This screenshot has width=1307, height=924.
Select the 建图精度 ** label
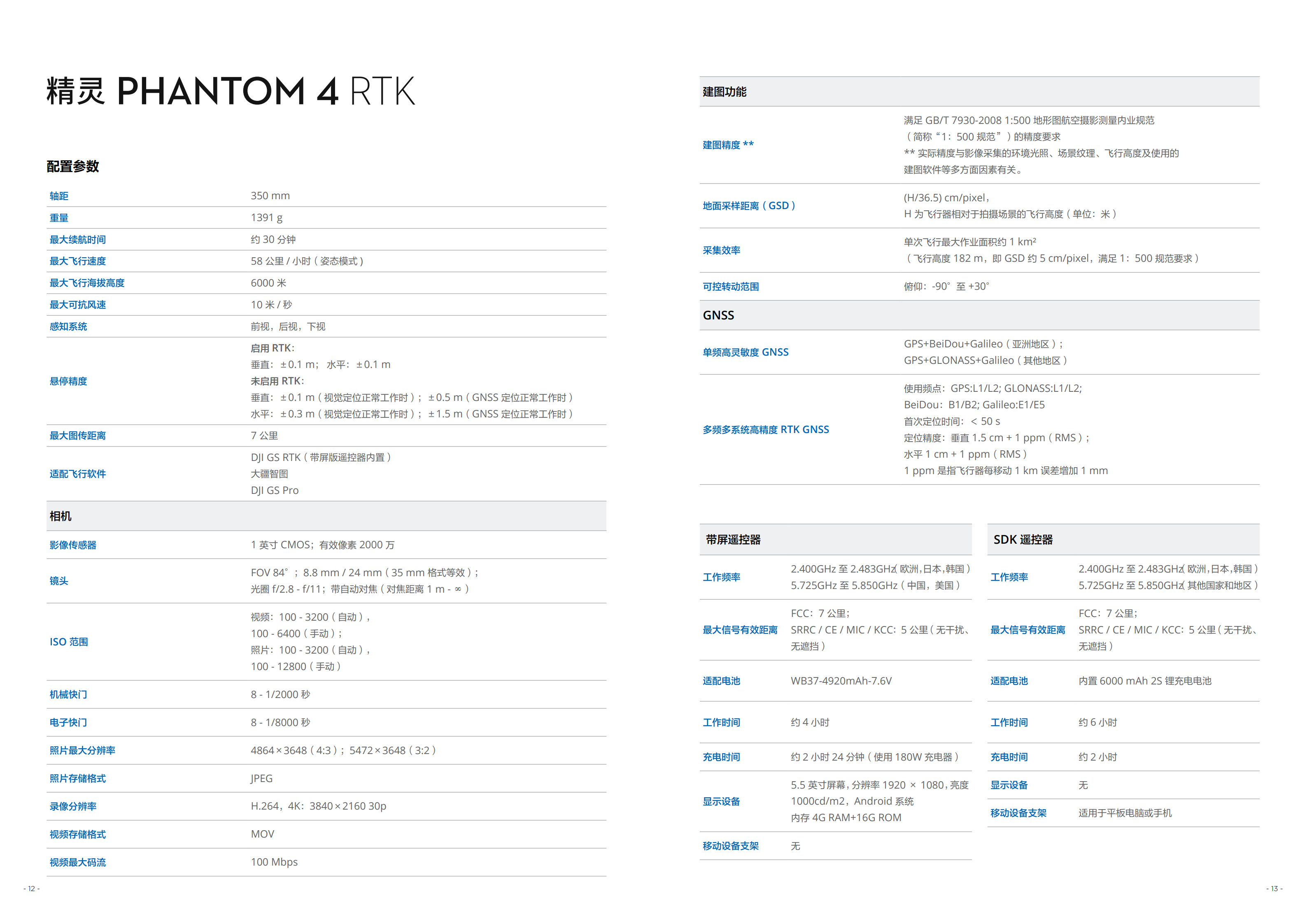point(728,145)
